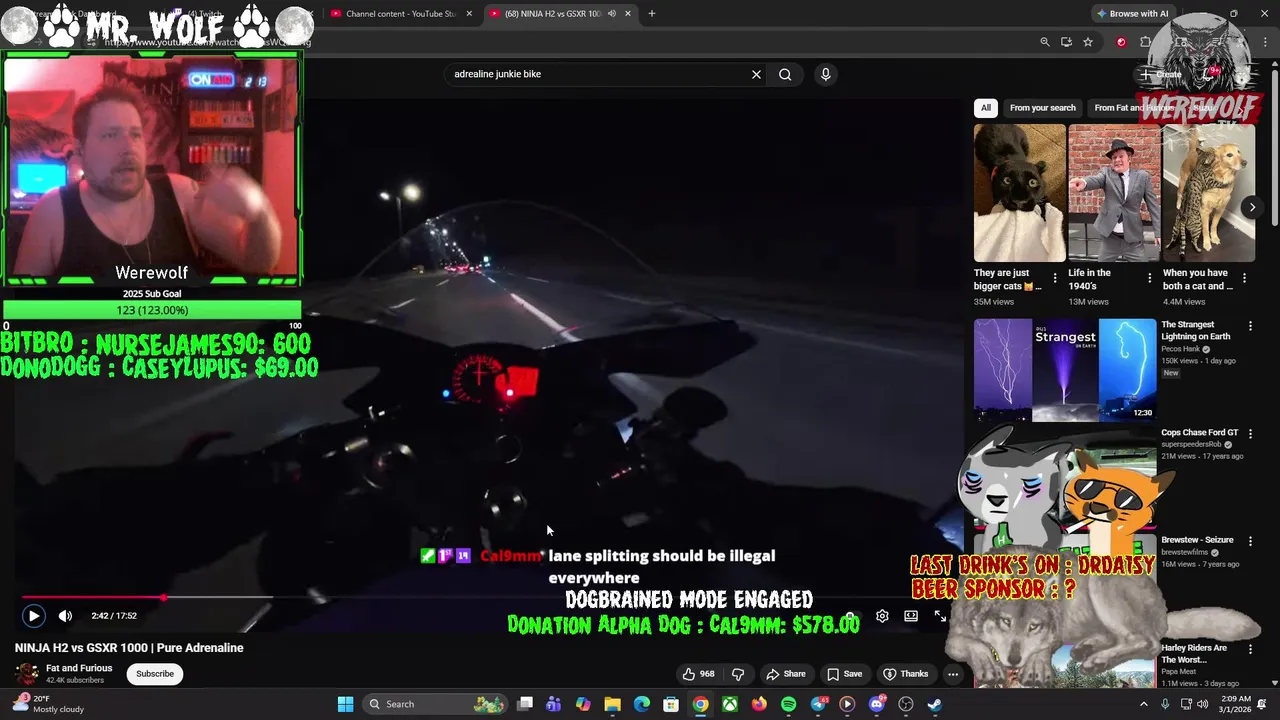
Task: Mute the NINJA H2 tab audio
Action: point(611,14)
